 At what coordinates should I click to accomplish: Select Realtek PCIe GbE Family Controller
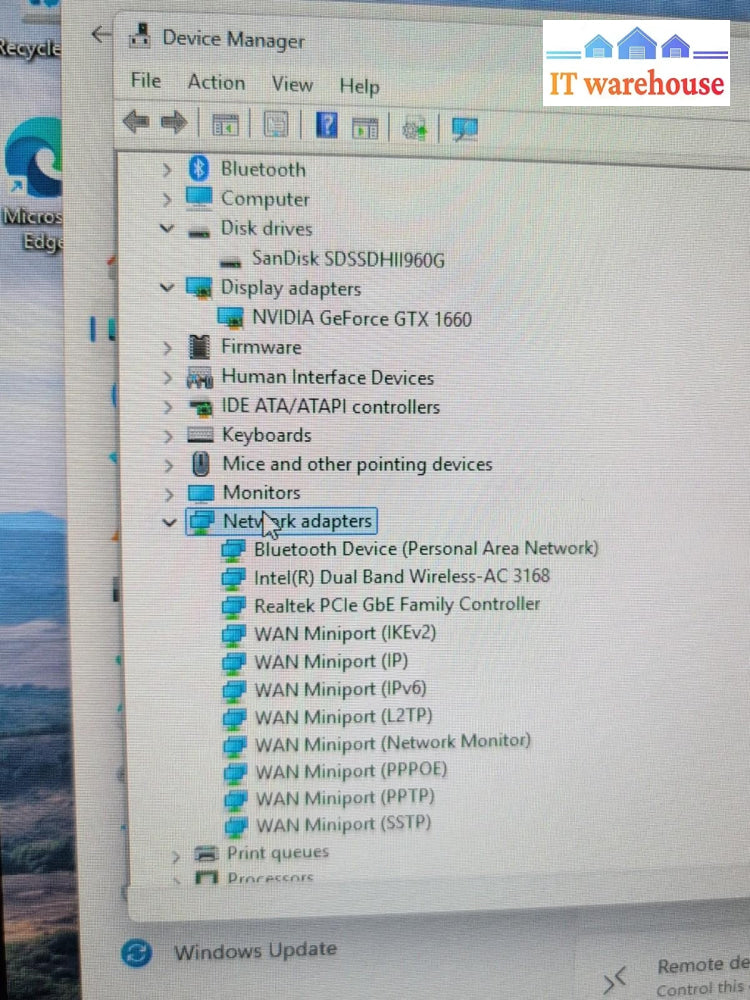pyautogui.click(x=397, y=605)
